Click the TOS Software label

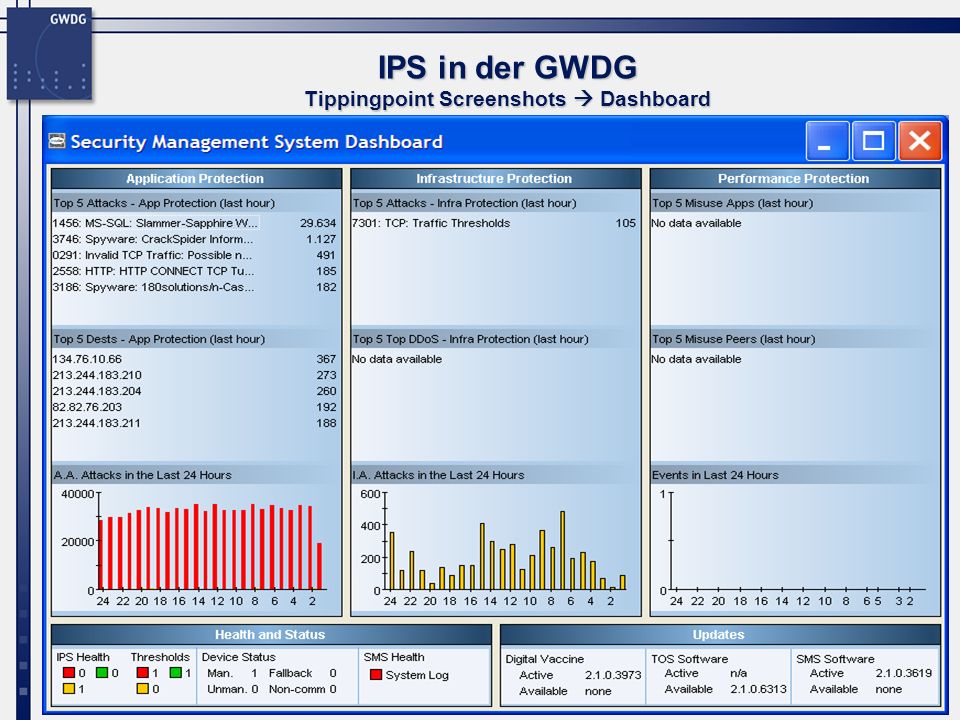tap(689, 659)
